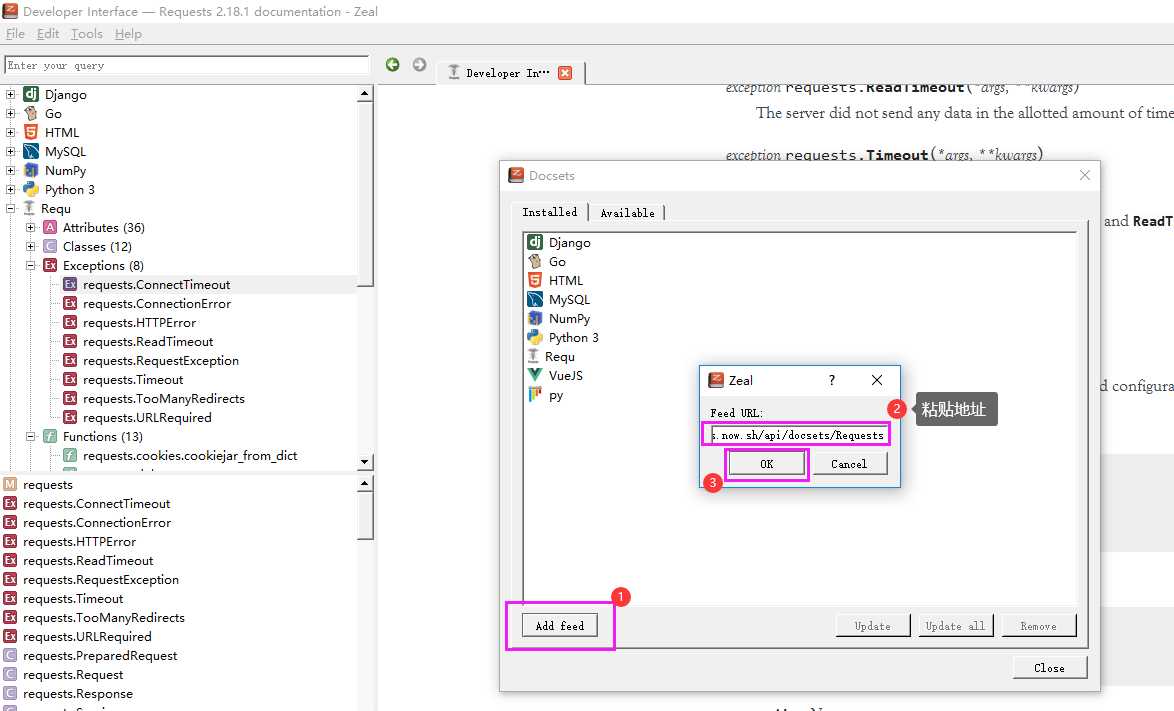Expand the Go tree node
This screenshot has height=711, width=1174.
click(10, 113)
